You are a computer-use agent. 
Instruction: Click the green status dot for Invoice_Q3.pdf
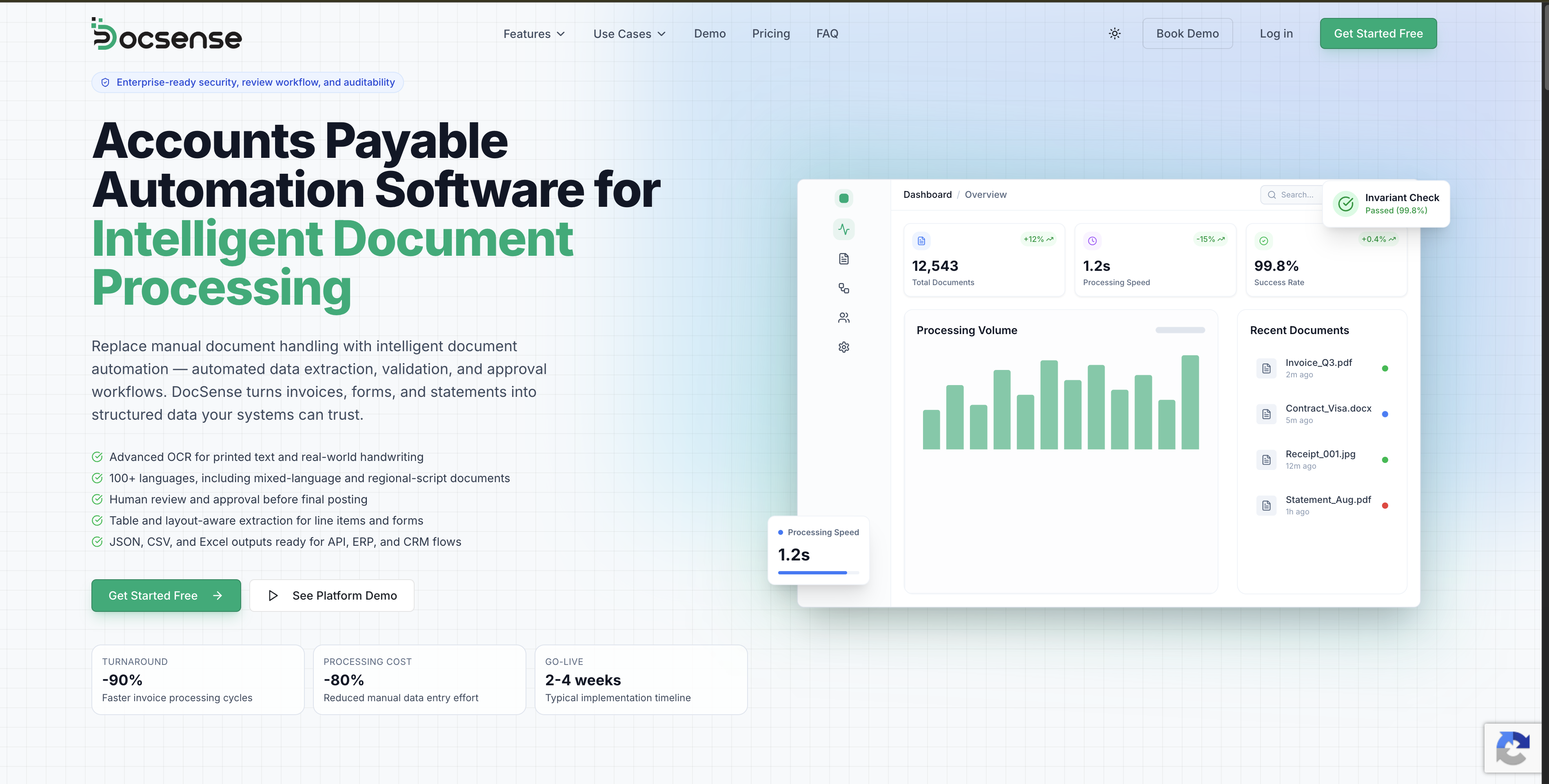pos(1385,369)
